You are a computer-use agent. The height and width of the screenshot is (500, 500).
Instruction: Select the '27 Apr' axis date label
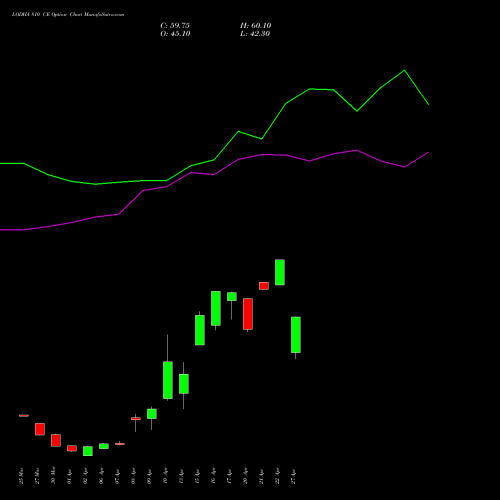[293, 476]
